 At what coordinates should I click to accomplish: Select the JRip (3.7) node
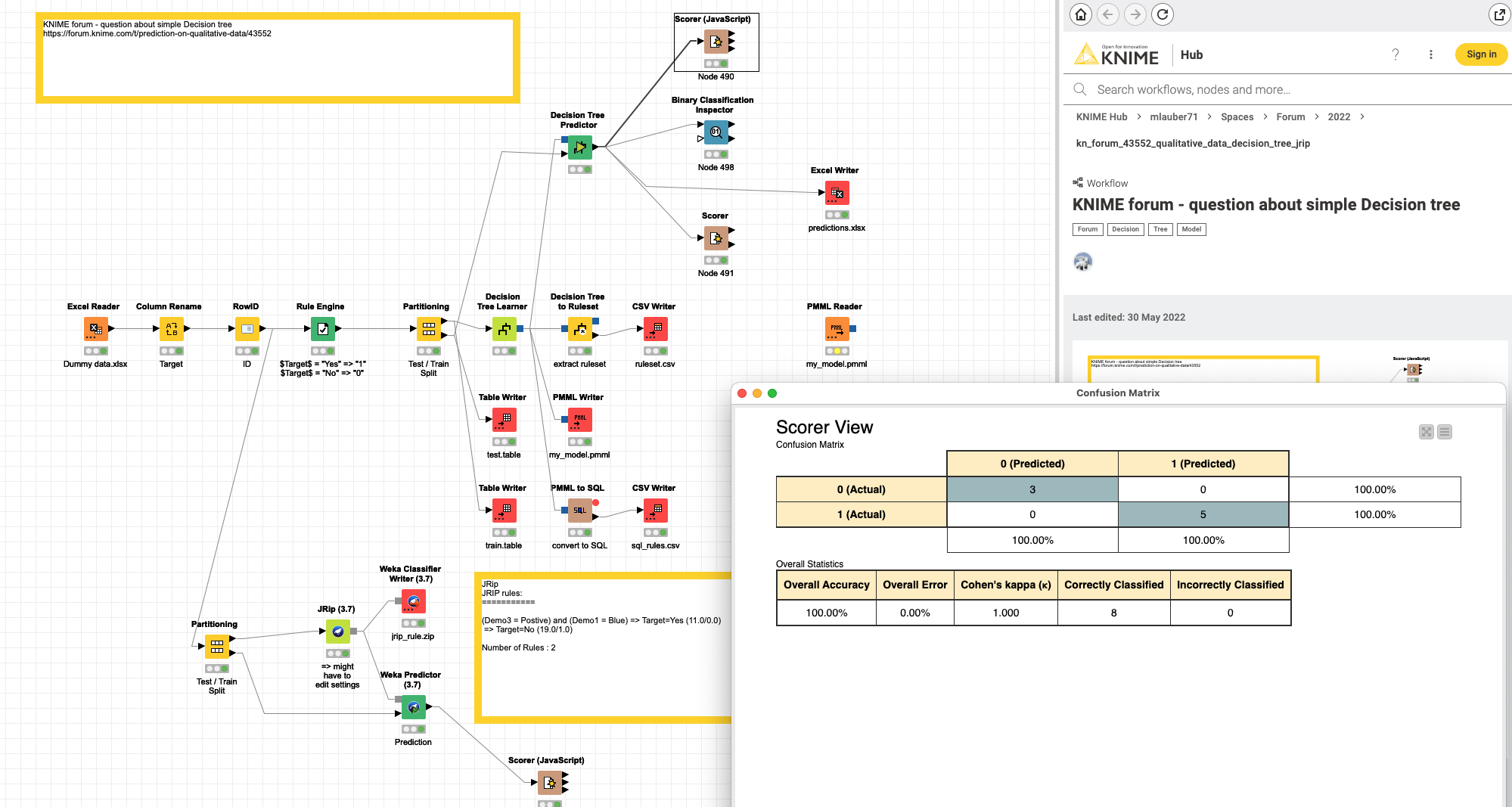pos(337,632)
